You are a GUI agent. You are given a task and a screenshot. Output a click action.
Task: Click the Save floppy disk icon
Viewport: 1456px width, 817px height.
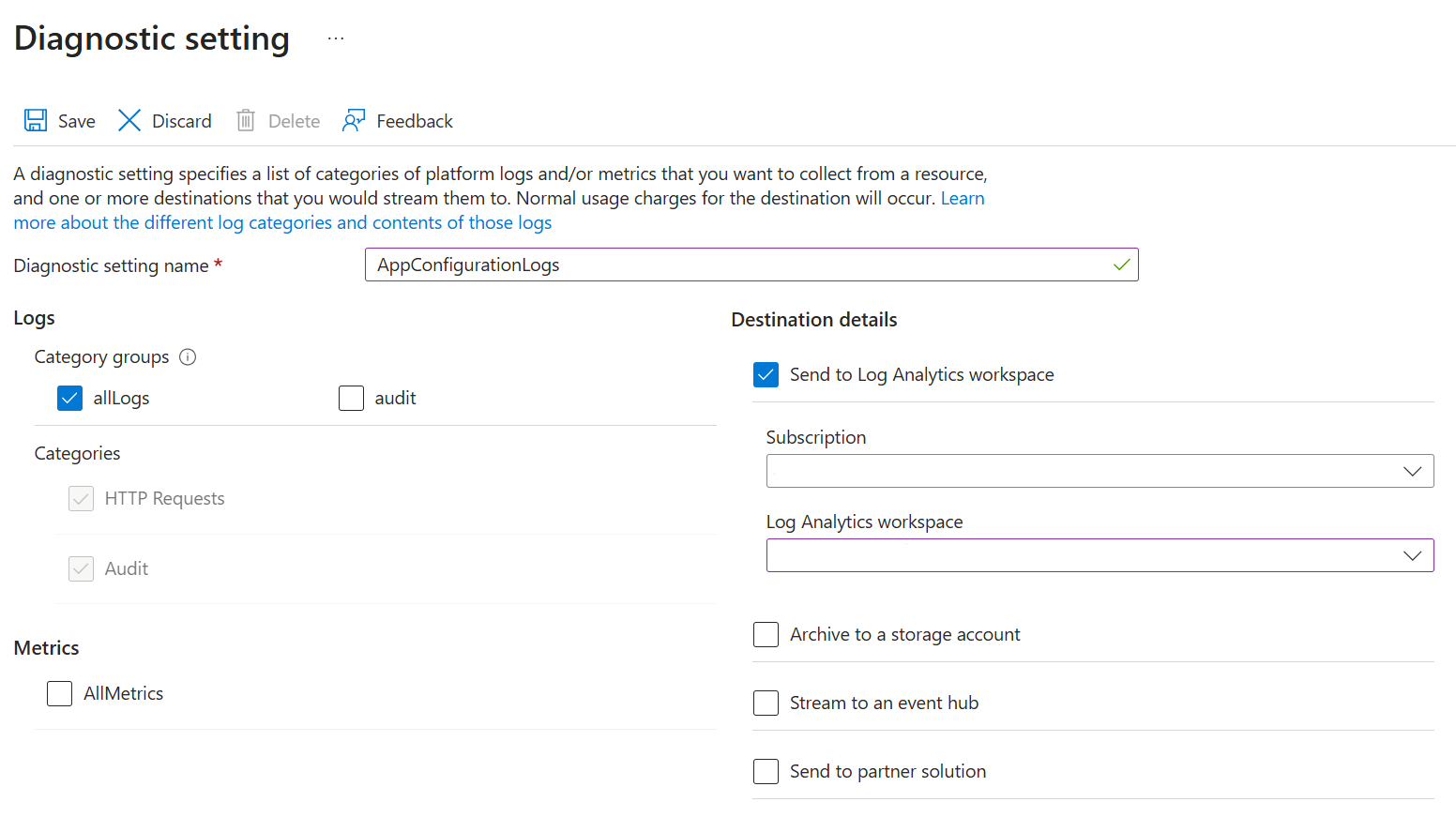pyautogui.click(x=36, y=121)
